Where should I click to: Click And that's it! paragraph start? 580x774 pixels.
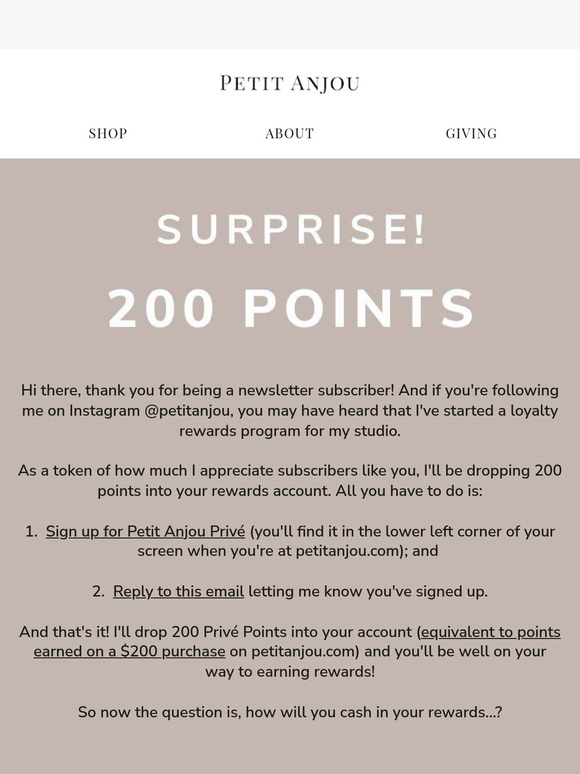pyautogui.click(x=64, y=632)
